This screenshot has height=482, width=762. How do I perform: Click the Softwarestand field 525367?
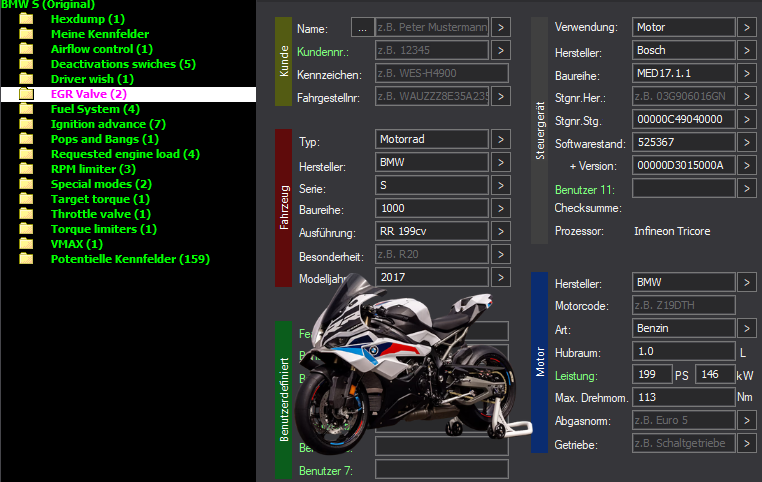tap(684, 142)
